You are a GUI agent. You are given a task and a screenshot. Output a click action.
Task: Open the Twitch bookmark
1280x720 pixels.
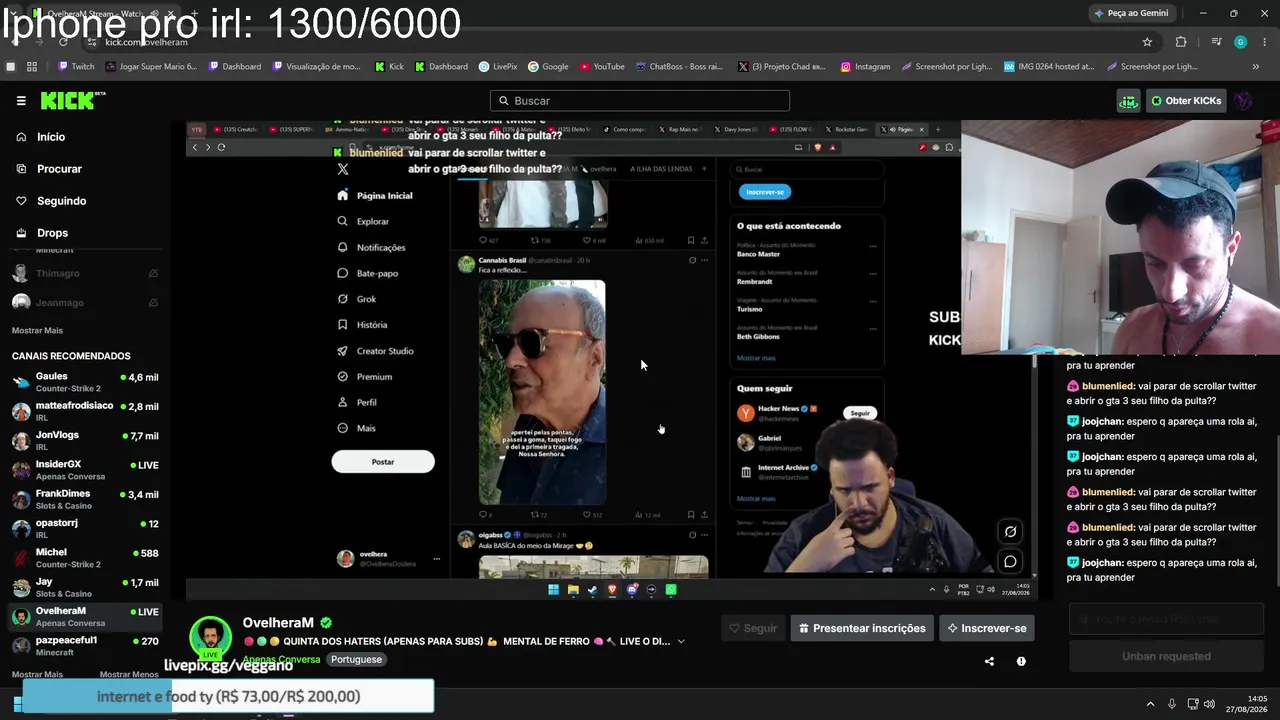(76, 67)
